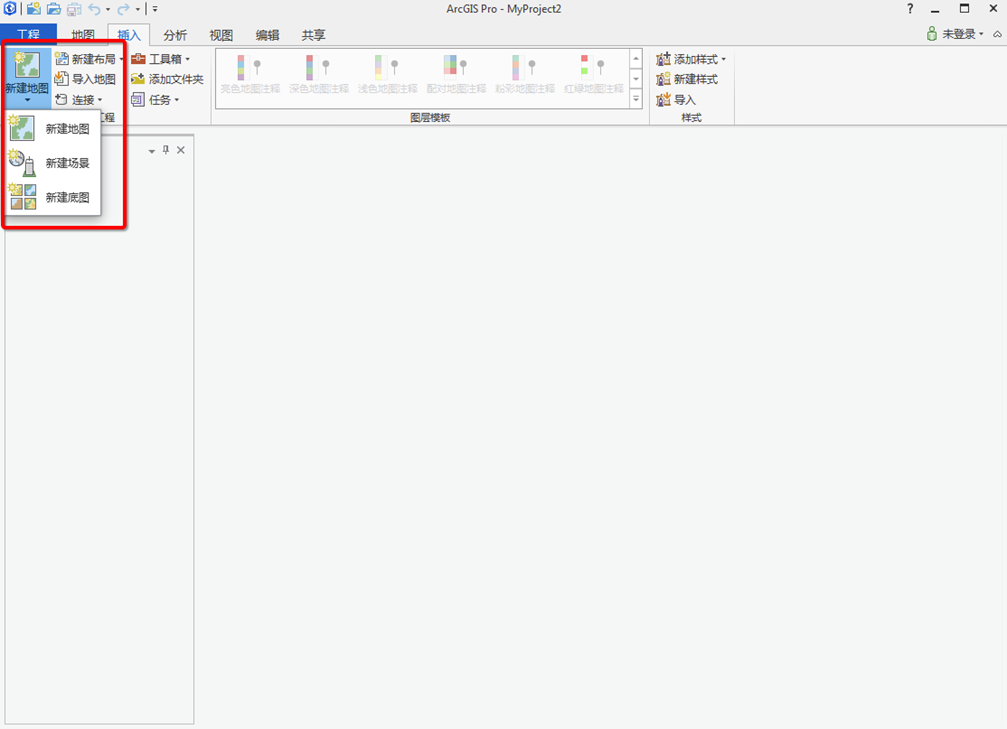Select the 红绿地图注释 layer template
1007x729 pixels.
tap(594, 75)
